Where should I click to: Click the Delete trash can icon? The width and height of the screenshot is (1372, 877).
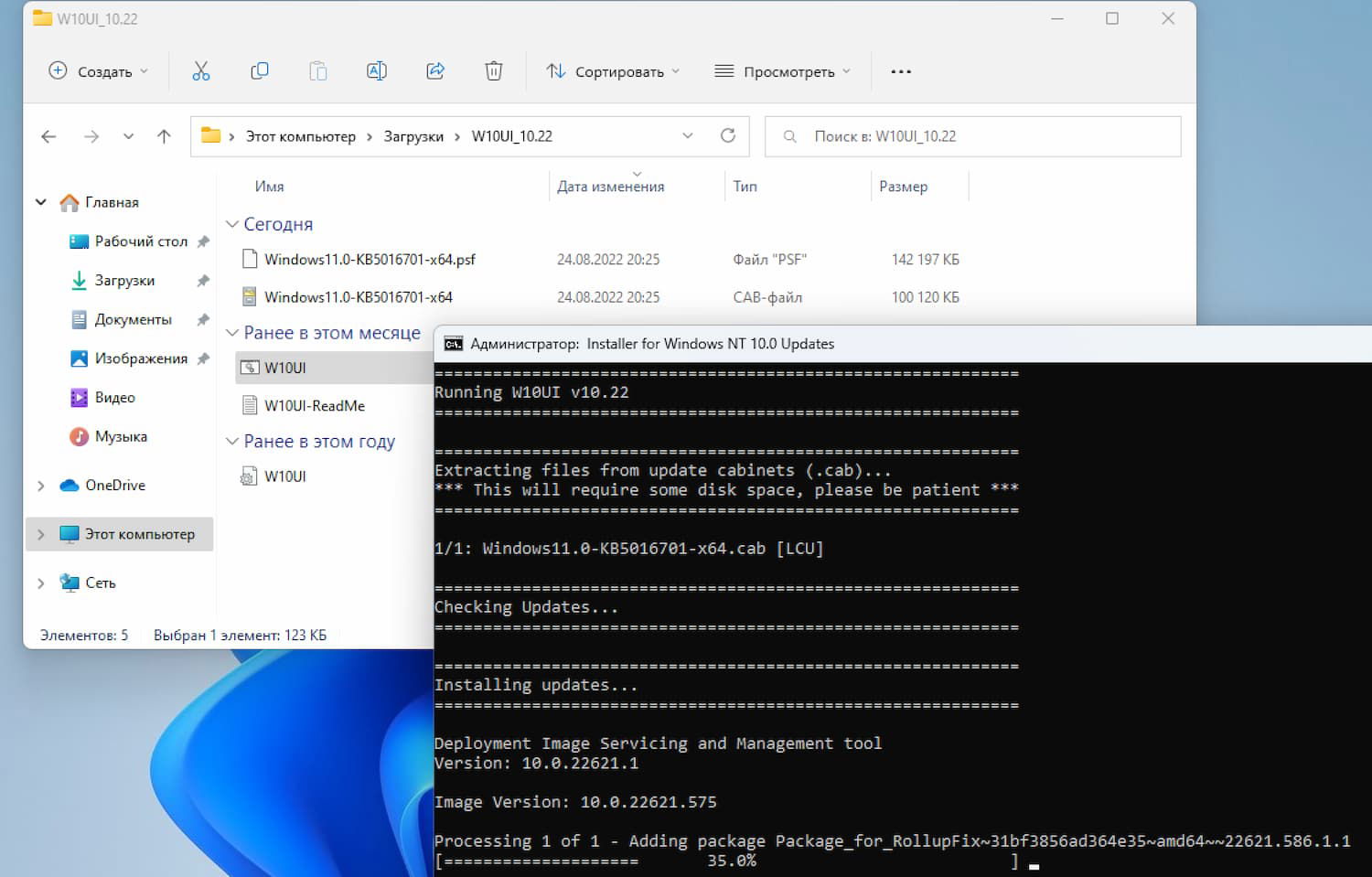tap(494, 71)
